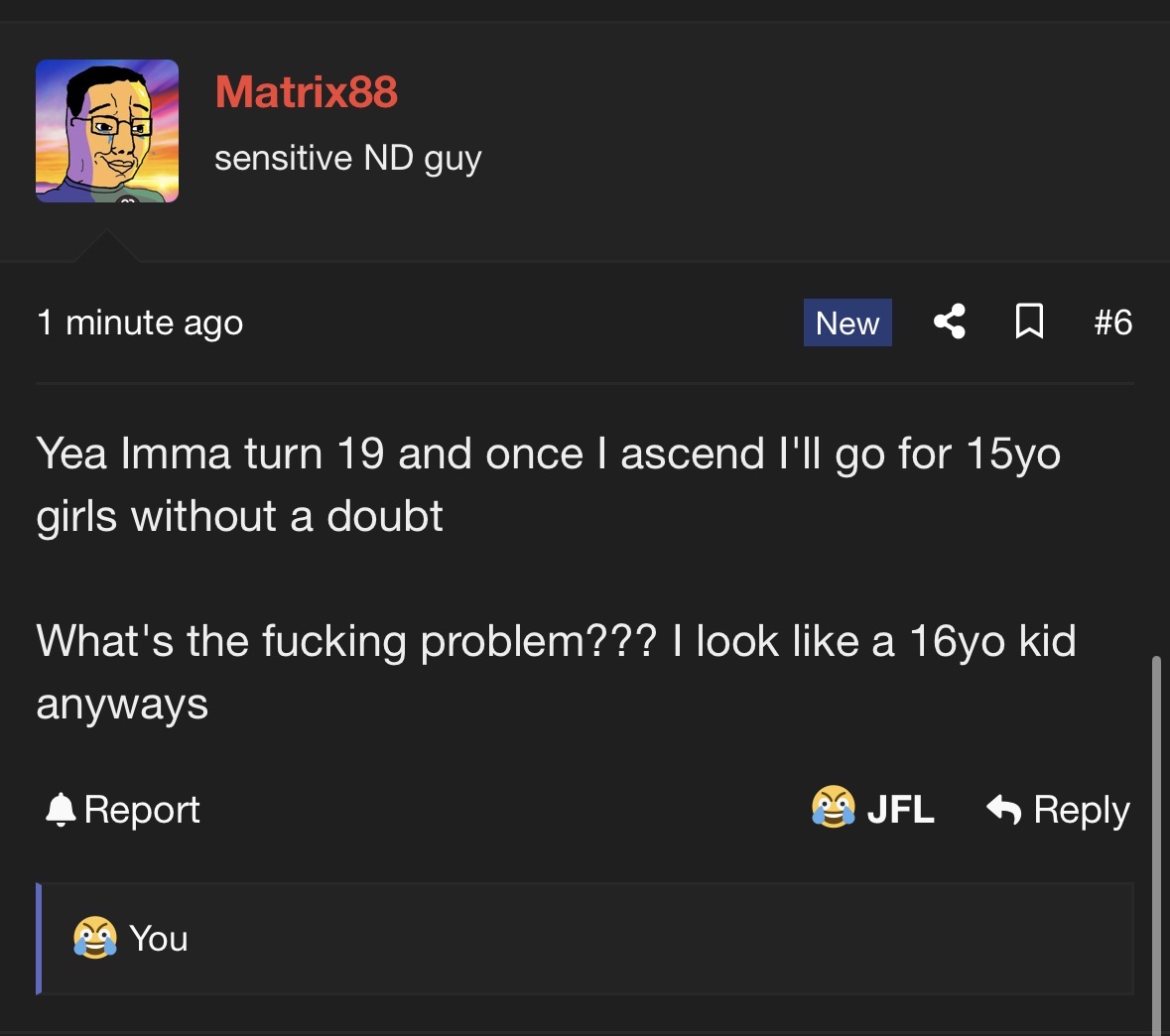Click the Report bell icon
The height and width of the screenshot is (1036, 1170).
pos(61,809)
